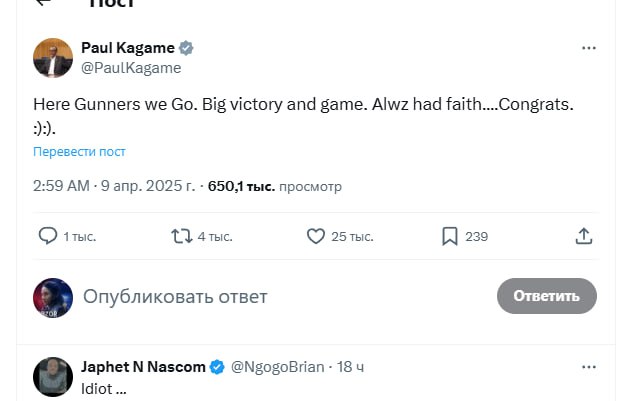Click the repost icon

[x=181, y=236]
